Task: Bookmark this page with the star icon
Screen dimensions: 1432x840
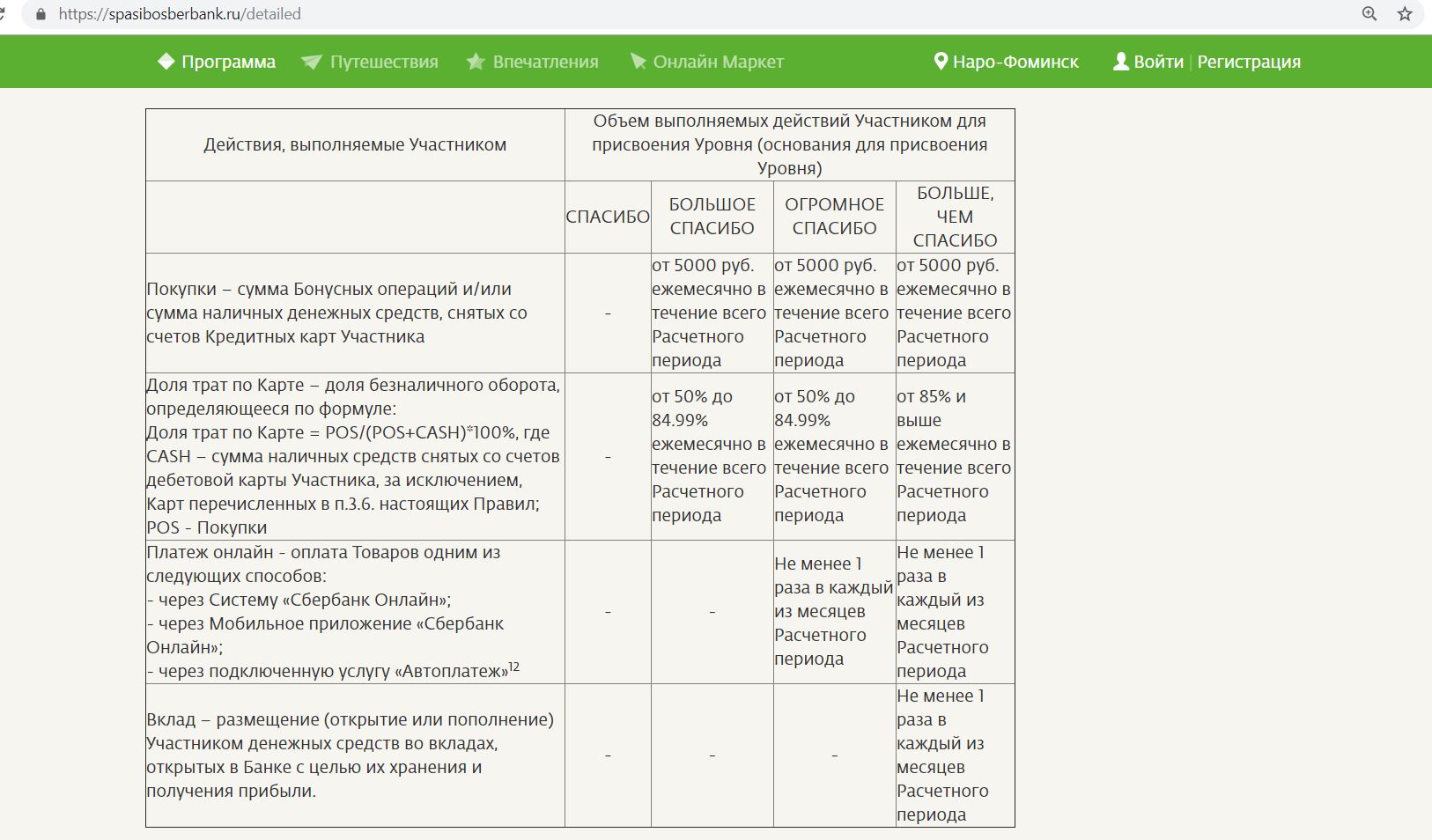Action: tap(1405, 14)
